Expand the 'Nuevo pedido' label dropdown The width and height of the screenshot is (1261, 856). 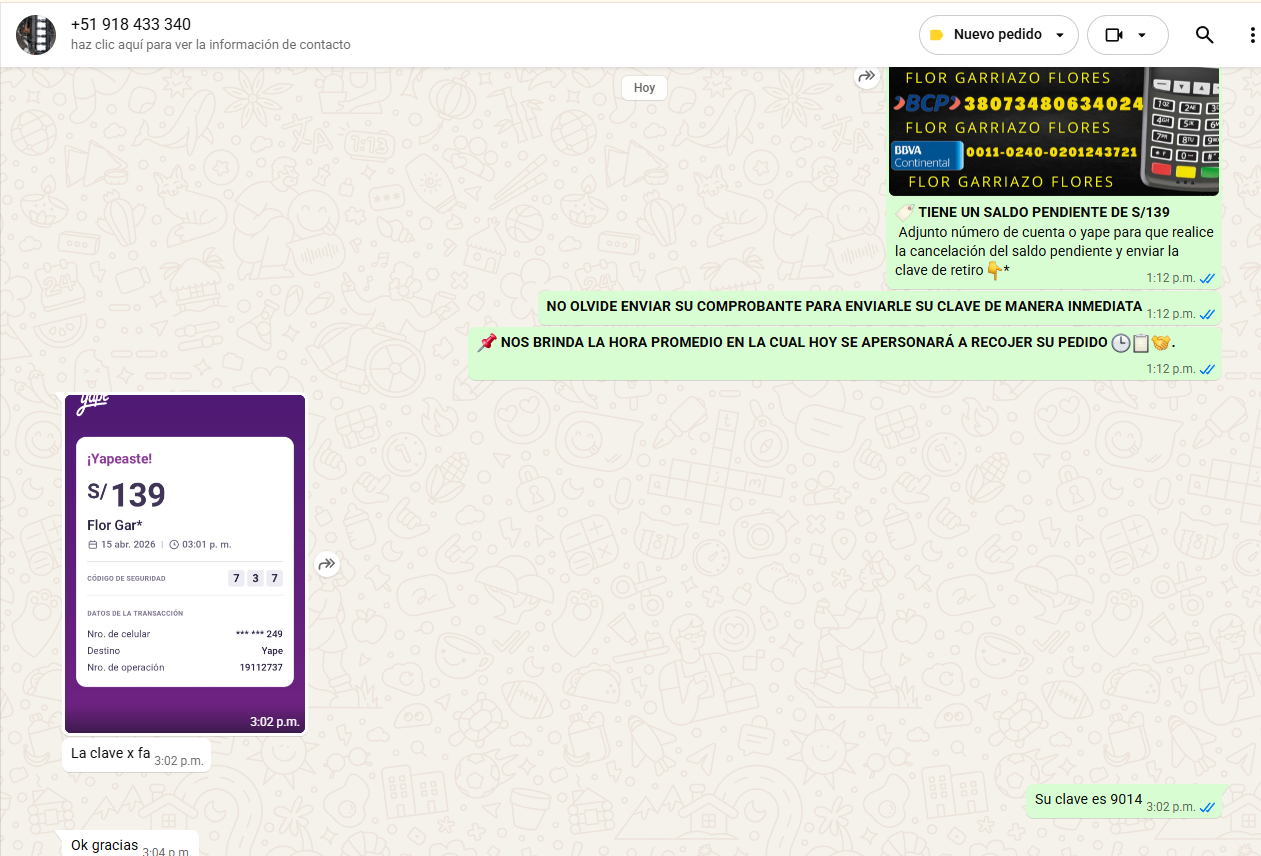pyautogui.click(x=1059, y=35)
